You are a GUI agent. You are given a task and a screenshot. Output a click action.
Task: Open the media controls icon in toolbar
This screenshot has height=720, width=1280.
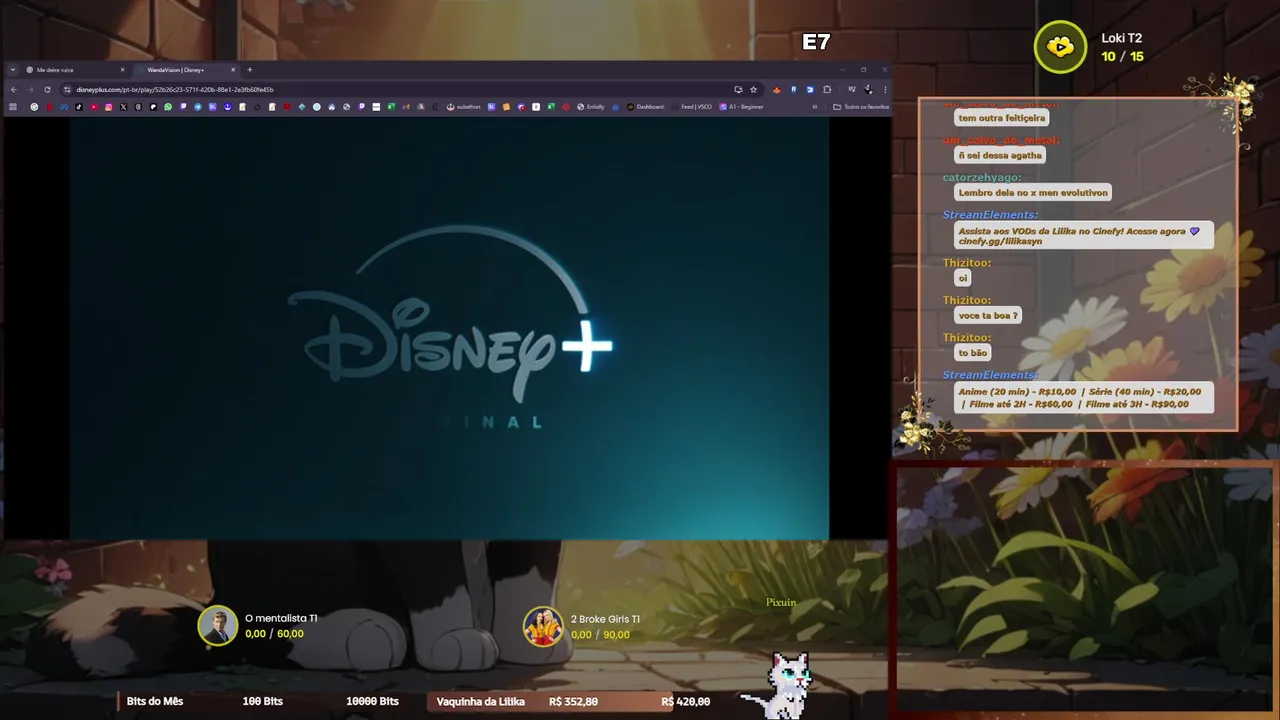click(x=852, y=89)
